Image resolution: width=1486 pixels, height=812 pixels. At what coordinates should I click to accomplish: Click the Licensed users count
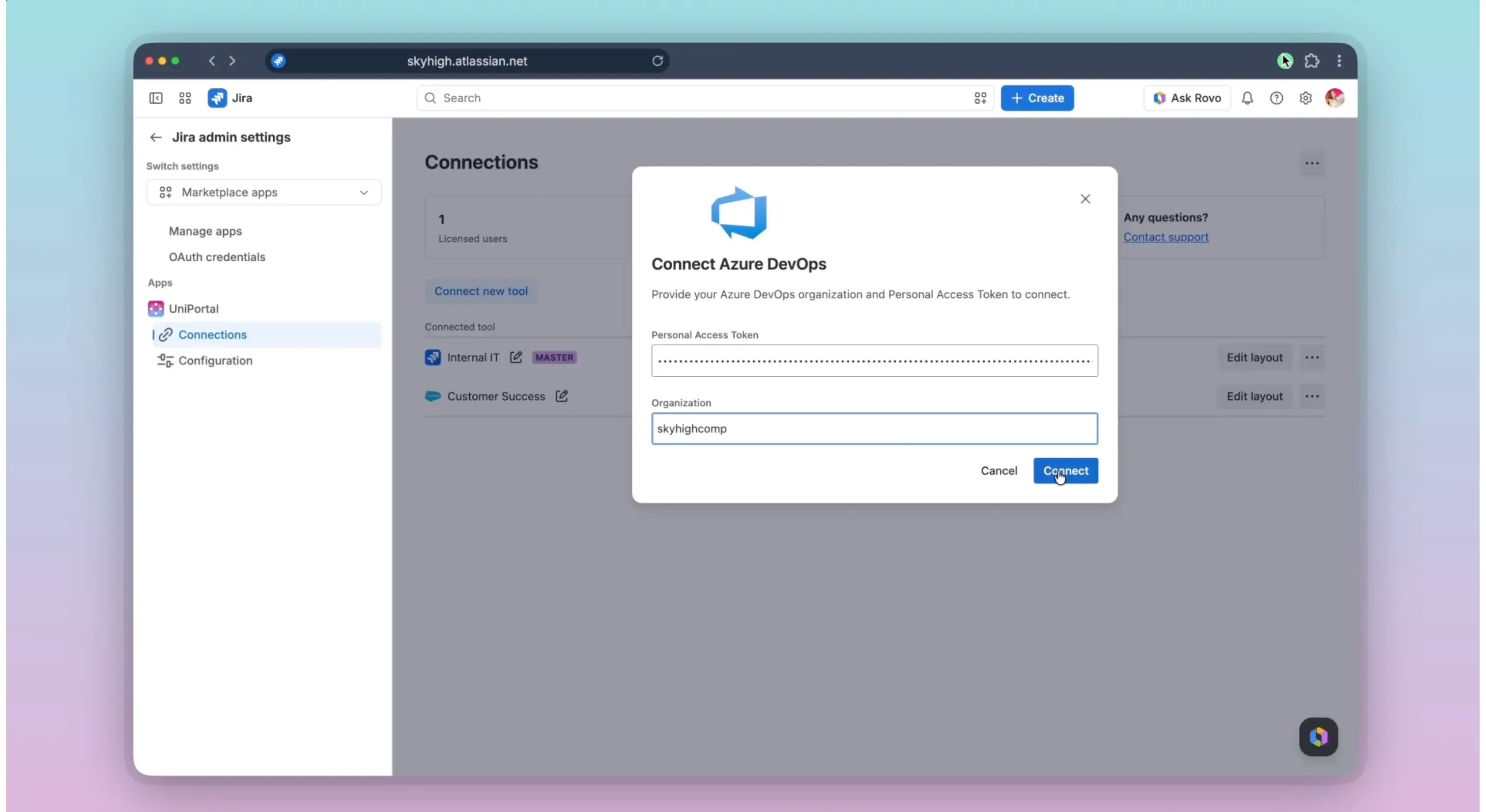coord(441,220)
